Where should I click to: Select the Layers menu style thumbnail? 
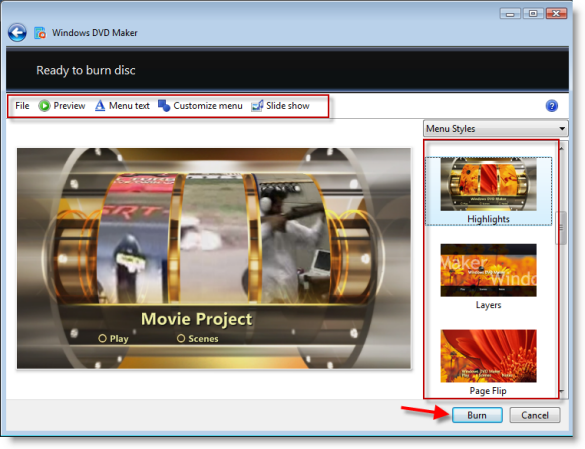pyautogui.click(x=488, y=270)
